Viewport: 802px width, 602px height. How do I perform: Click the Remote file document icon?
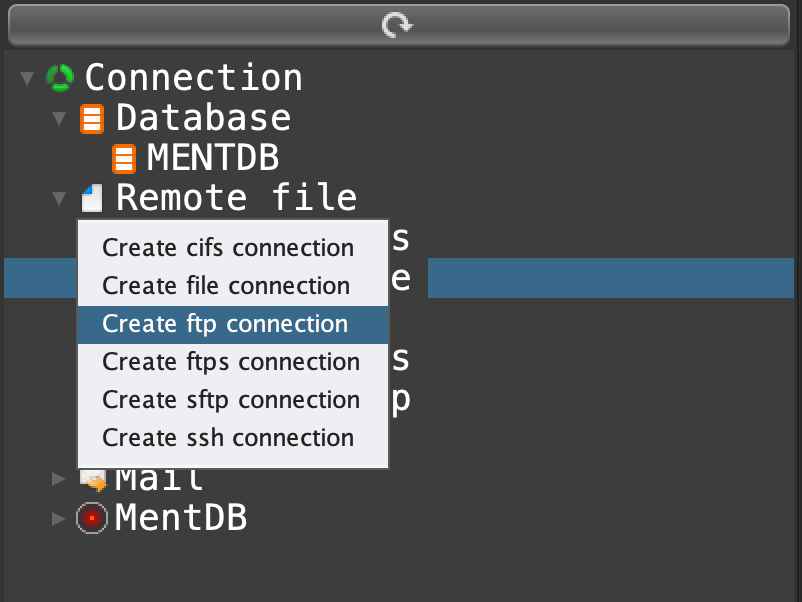click(92, 198)
